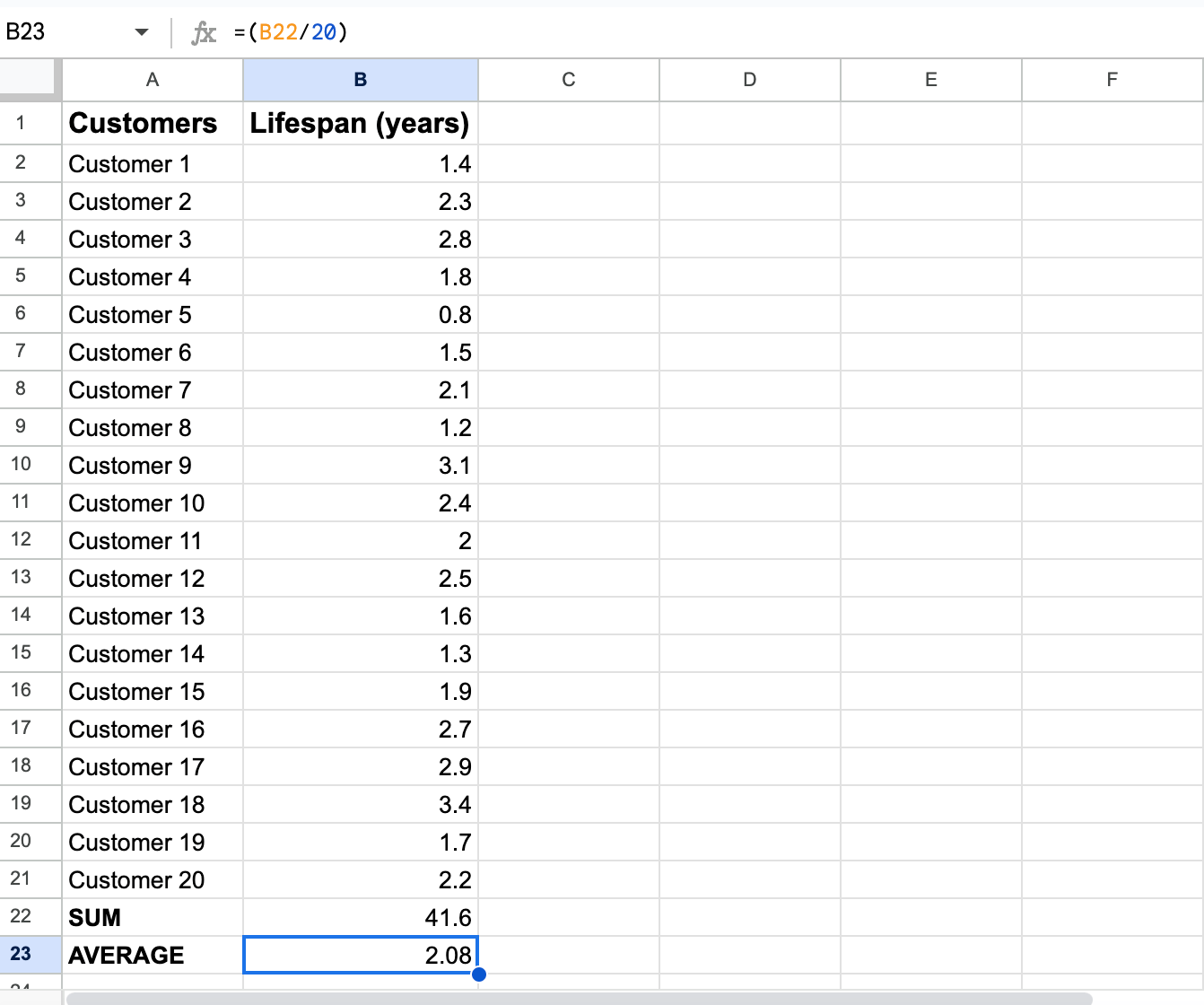Select column C header

coord(569,80)
